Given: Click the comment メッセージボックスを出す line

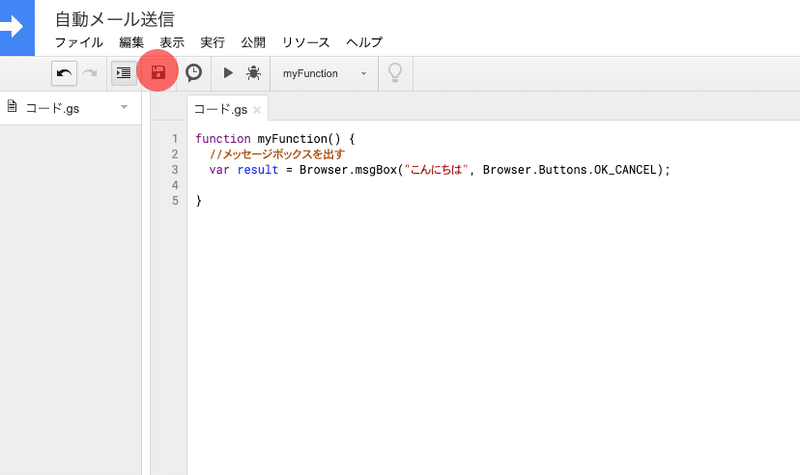Looking at the screenshot, I should [x=277, y=154].
